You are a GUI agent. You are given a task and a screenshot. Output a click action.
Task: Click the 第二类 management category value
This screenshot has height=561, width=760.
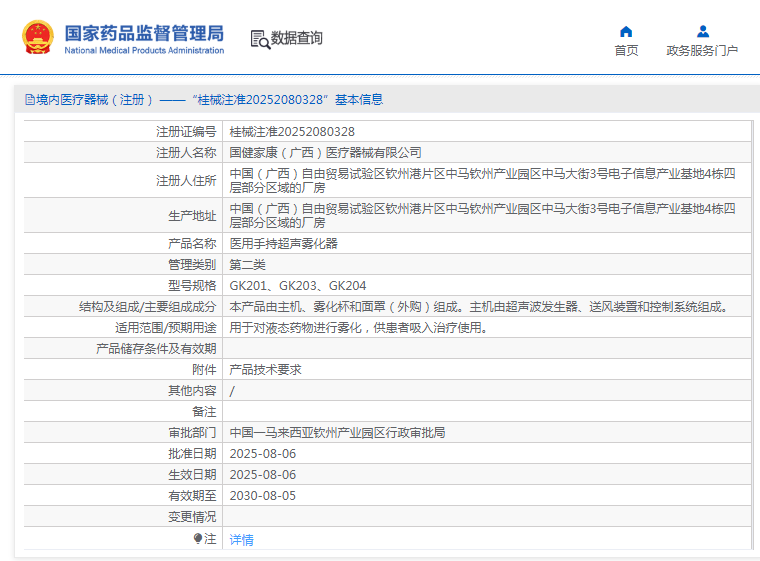point(247,264)
